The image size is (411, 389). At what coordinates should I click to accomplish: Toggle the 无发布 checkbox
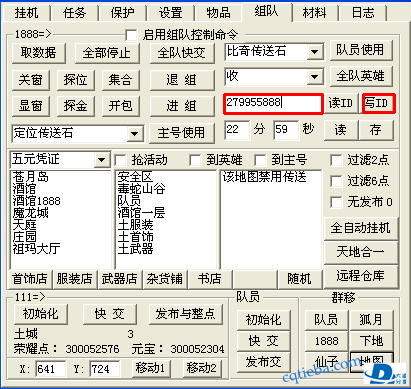pyautogui.click(x=336, y=202)
